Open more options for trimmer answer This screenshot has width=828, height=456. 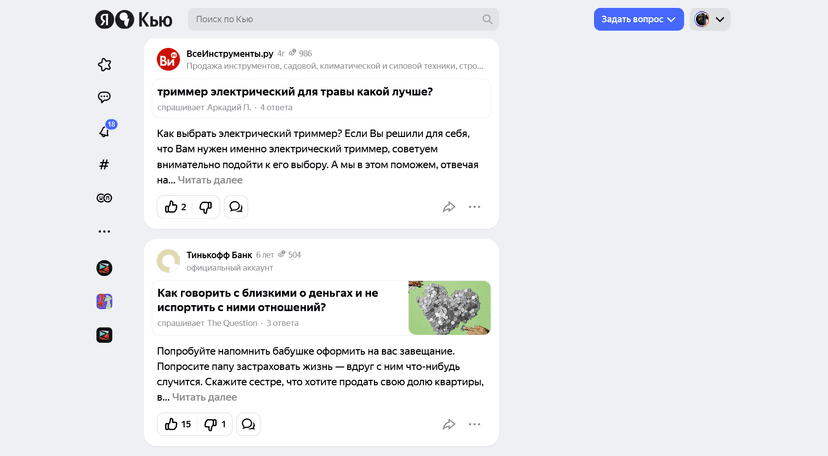coord(475,207)
